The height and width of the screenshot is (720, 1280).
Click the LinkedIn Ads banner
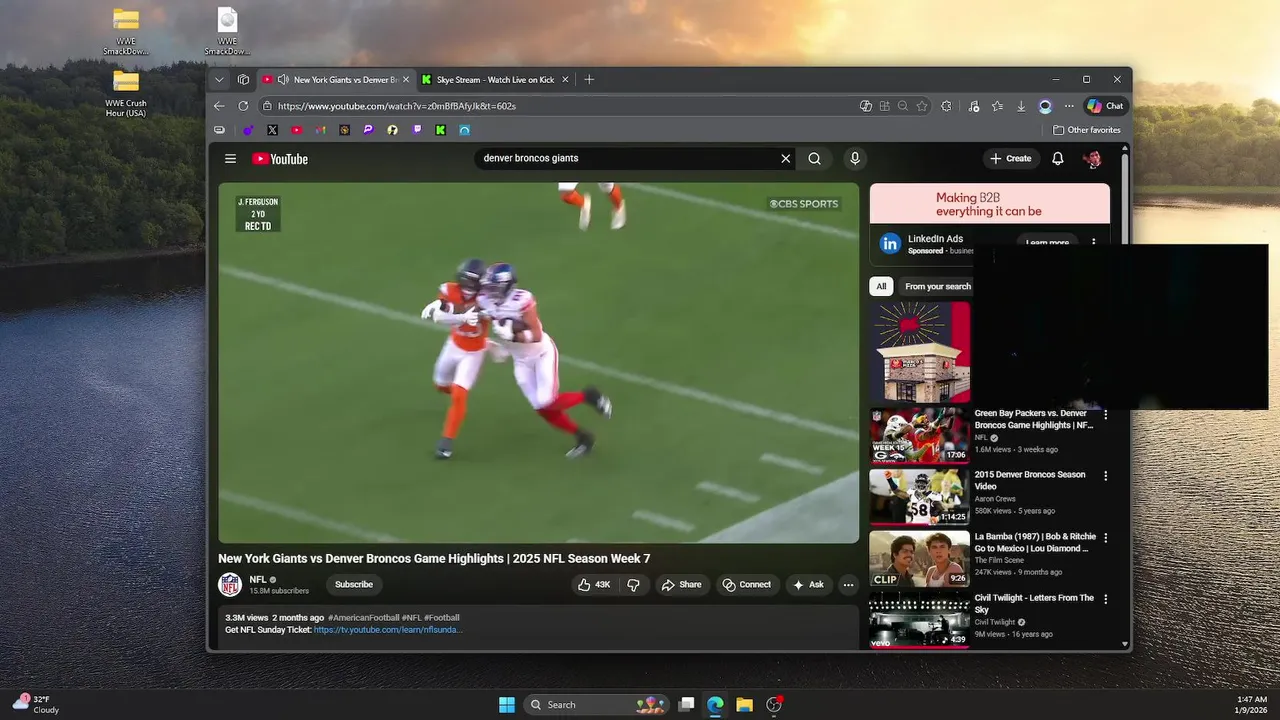[989, 204]
